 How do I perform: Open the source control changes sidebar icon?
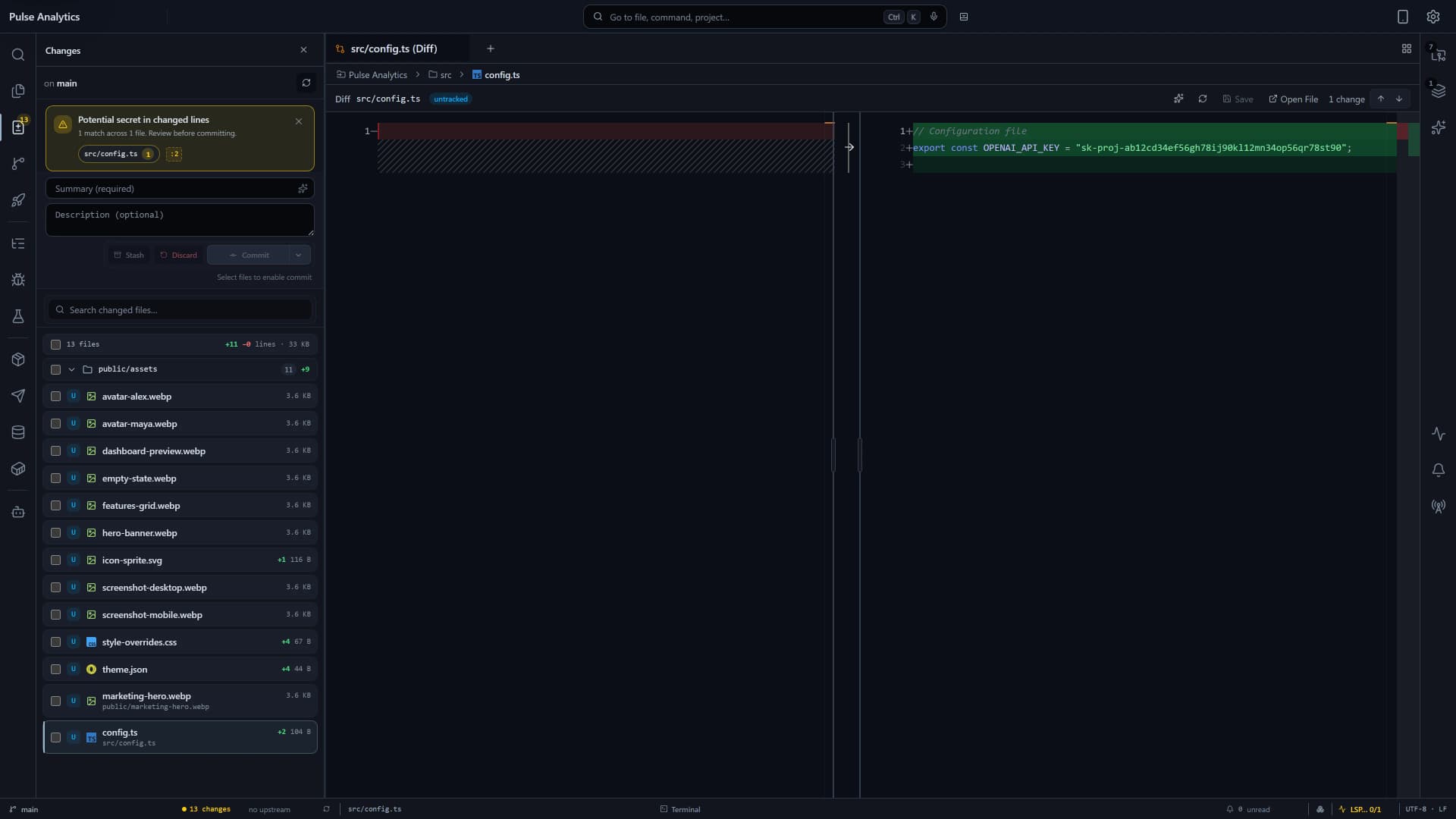(18, 127)
